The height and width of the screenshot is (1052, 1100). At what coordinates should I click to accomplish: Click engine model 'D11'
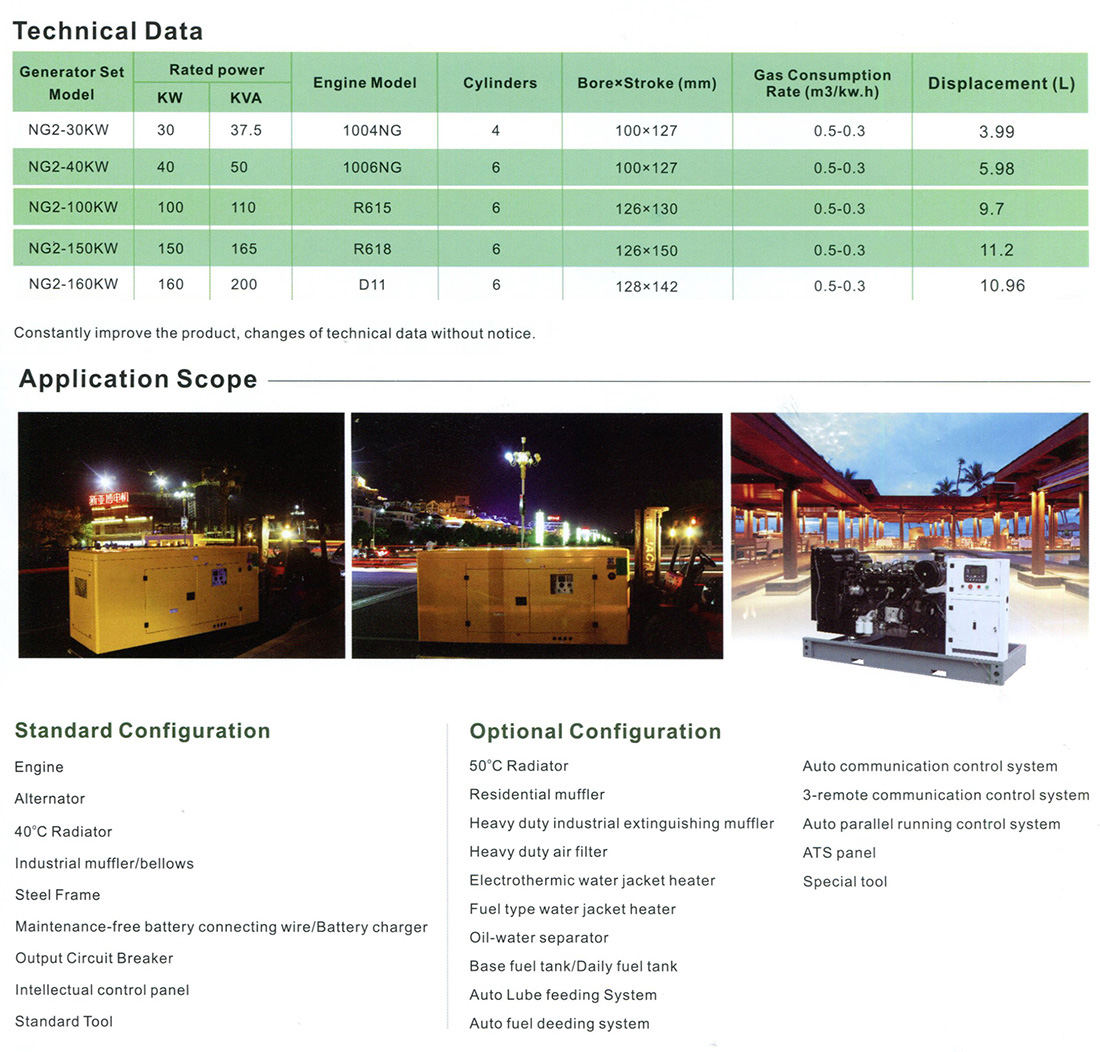pyautogui.click(x=372, y=285)
